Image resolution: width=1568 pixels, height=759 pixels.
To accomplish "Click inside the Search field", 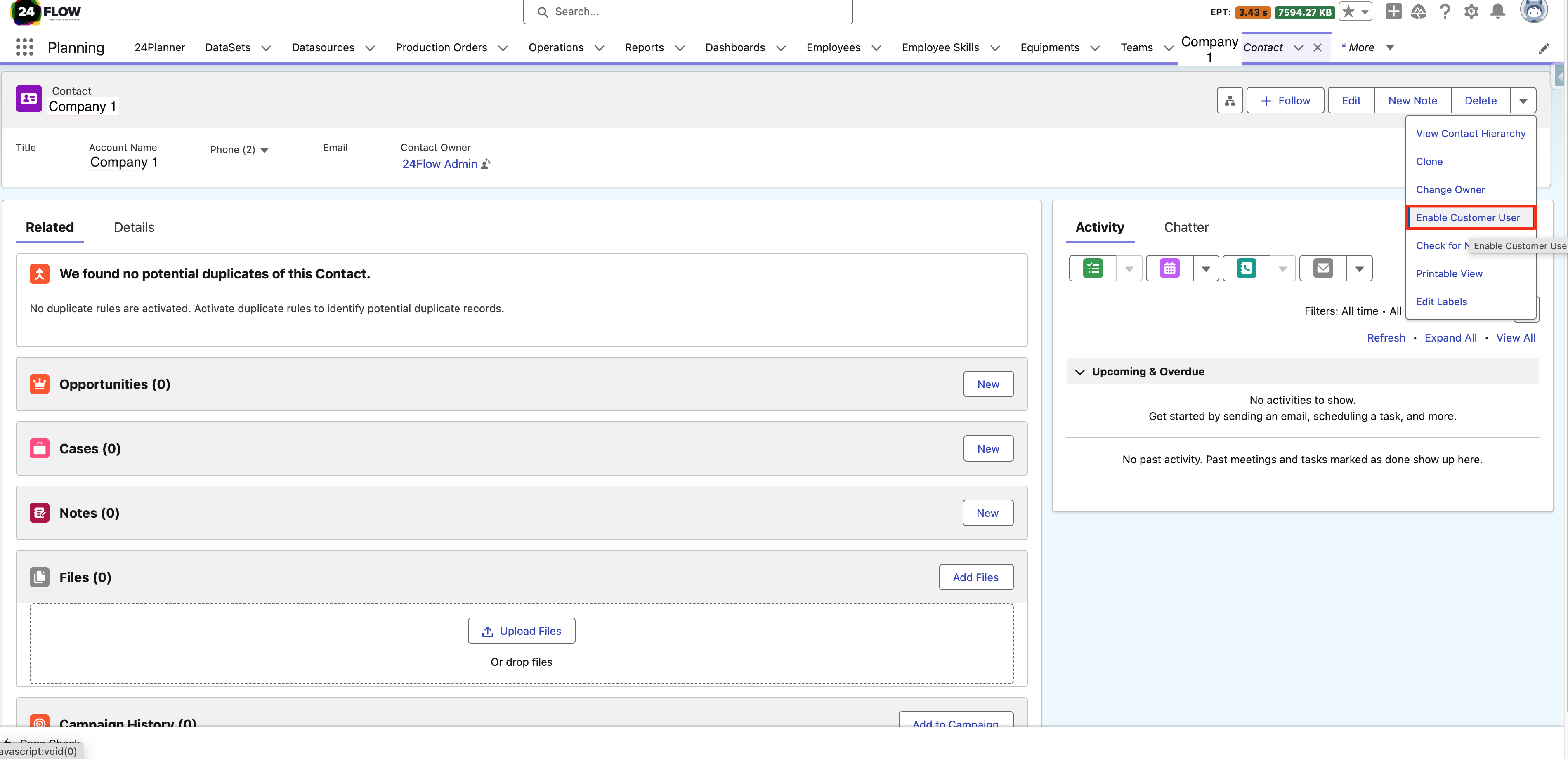I will (688, 12).
